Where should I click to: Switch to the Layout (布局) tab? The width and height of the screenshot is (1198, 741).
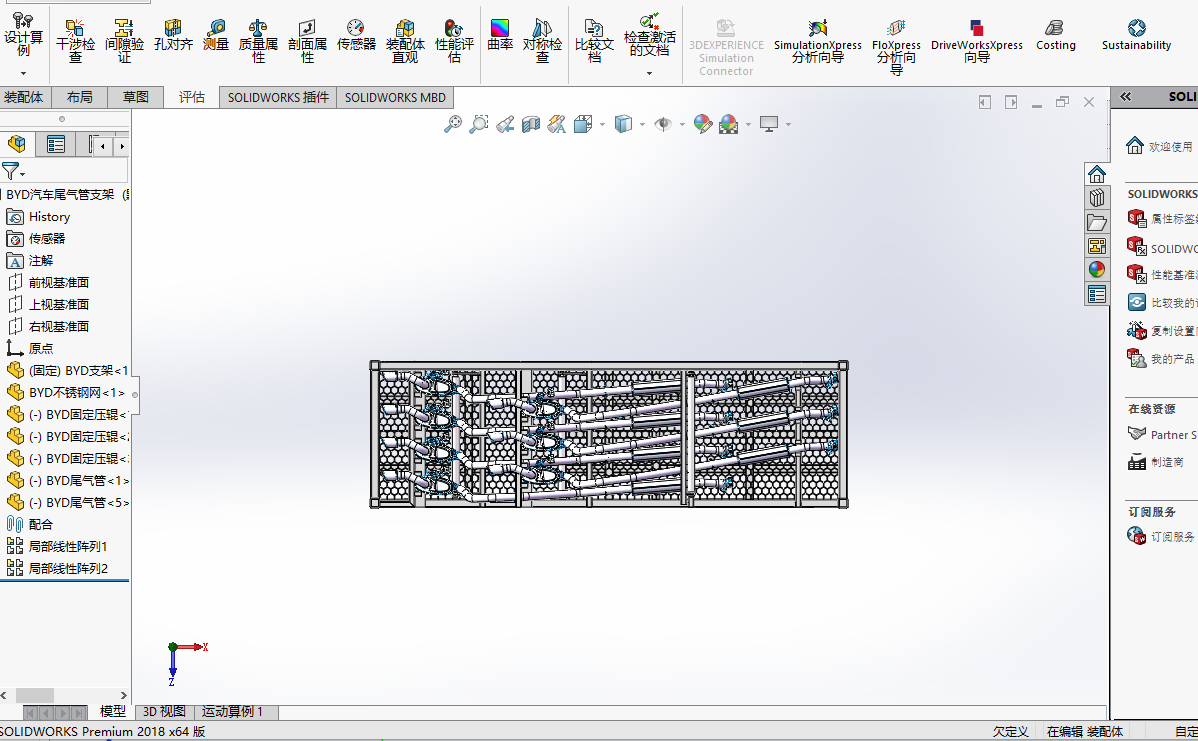pyautogui.click(x=79, y=97)
